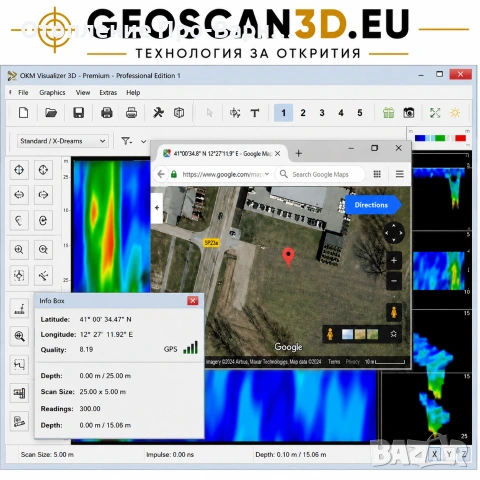
Task: Toggle the X axis button
Action: pos(434,454)
